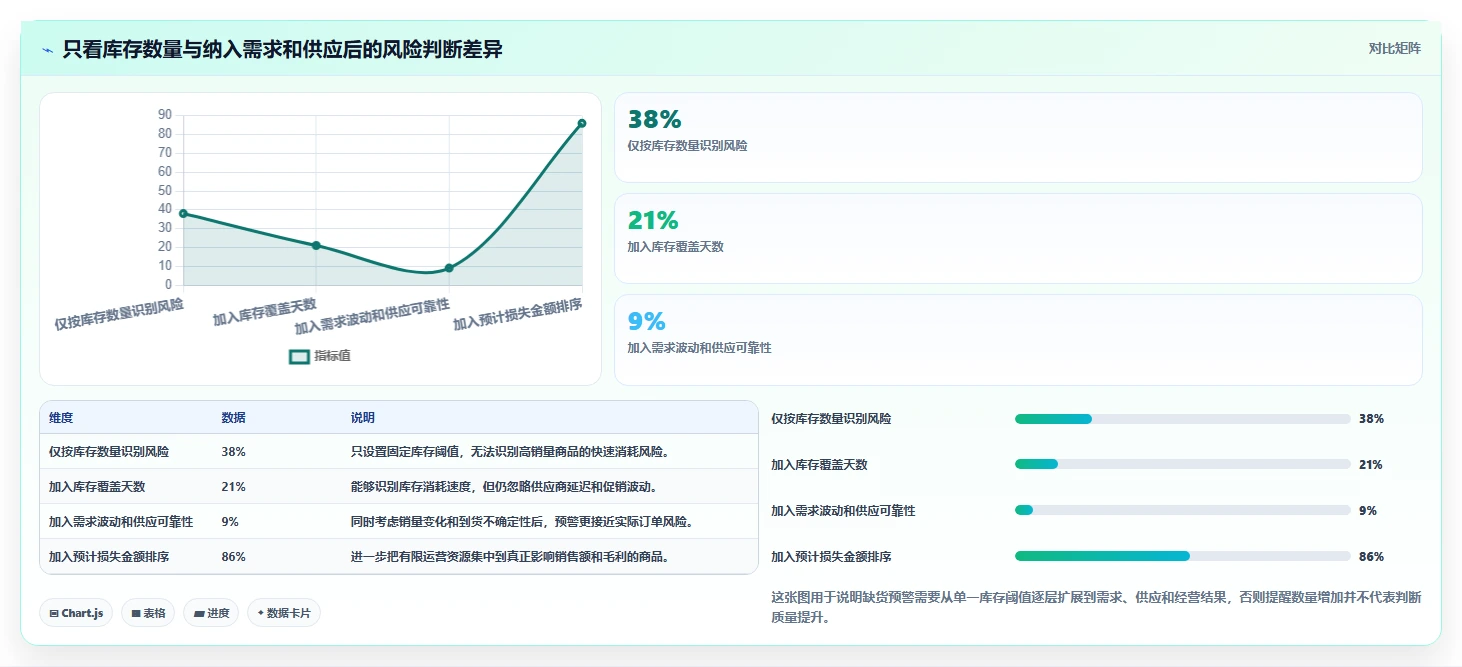This screenshot has width=1462, height=667.
Task: Click the 数据 column header
Action: tap(233, 418)
